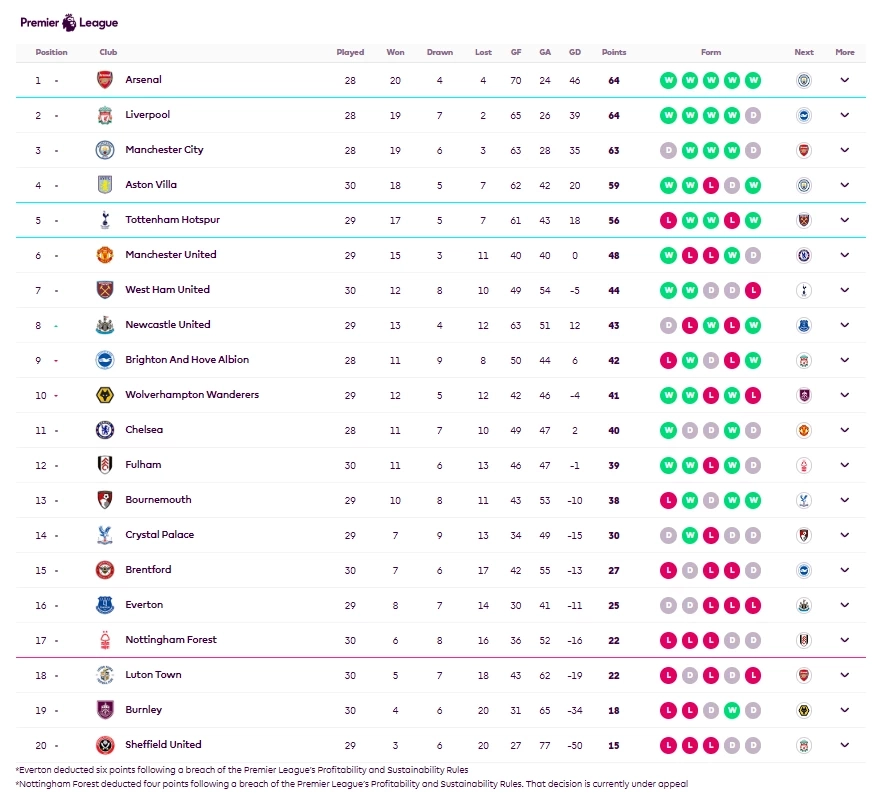Click the Arsenal club crest
Screen dimensions: 883x801
coord(105,80)
